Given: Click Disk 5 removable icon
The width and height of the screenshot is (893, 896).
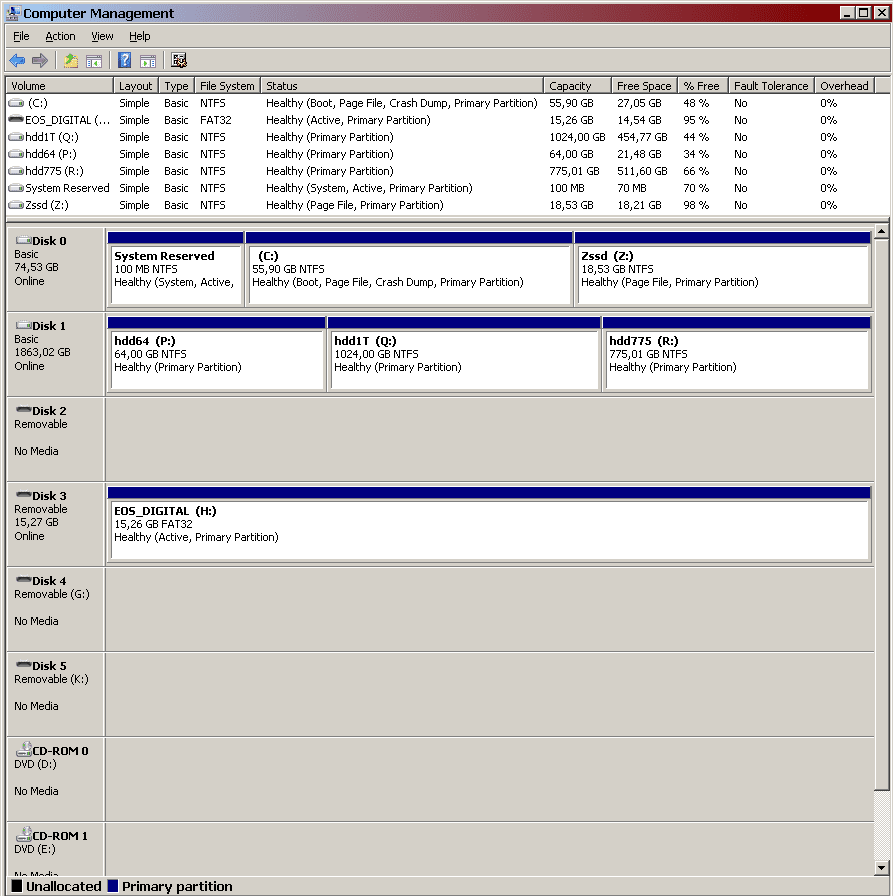Looking at the screenshot, I should click(23, 665).
